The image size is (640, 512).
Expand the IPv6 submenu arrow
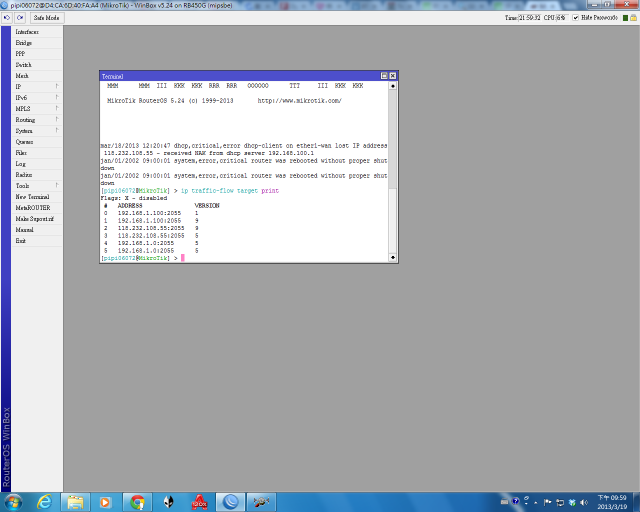[x=57, y=98]
